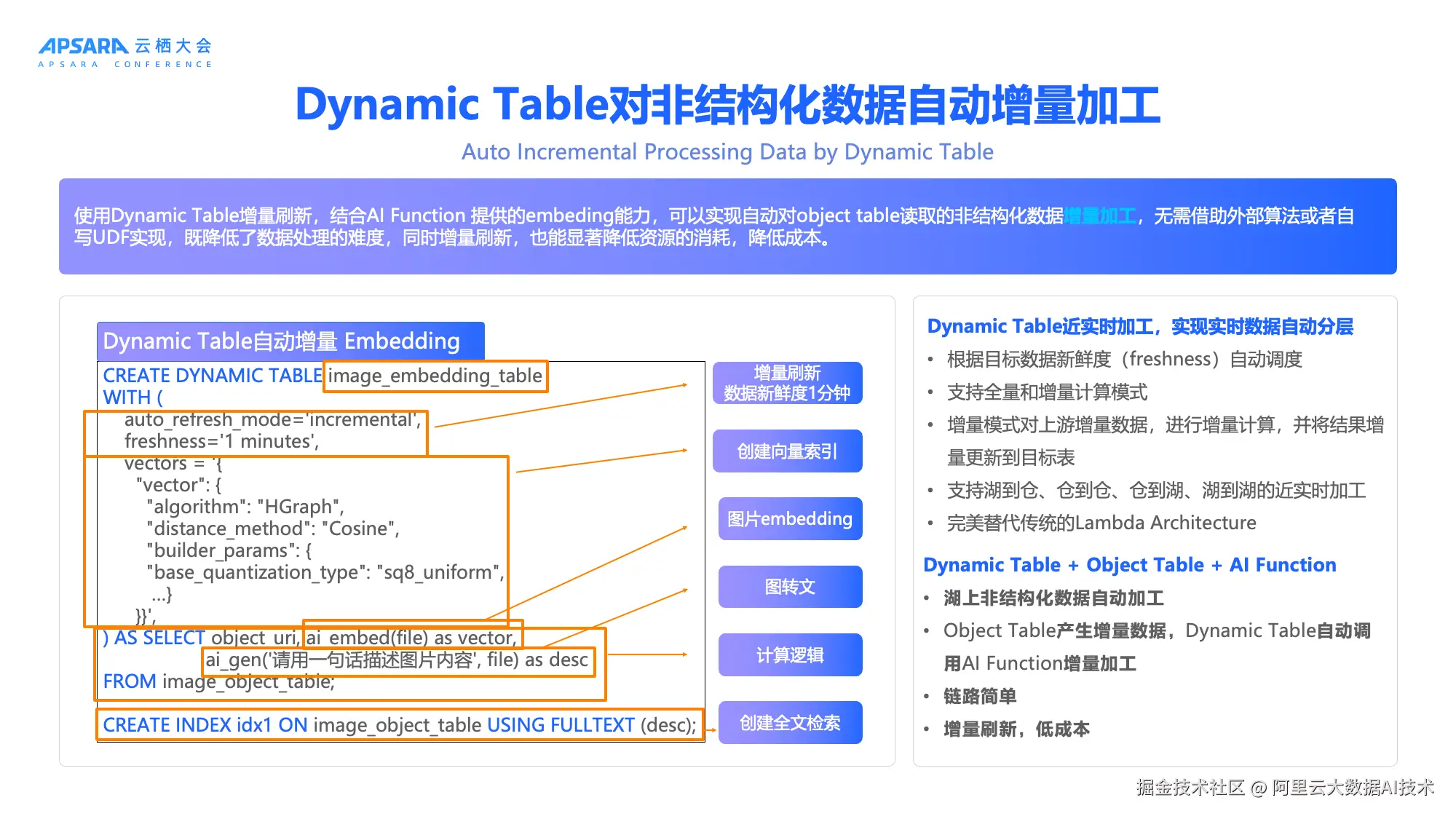Screen dimensions: 1456x819
Task: Click the highlighted 增量加工 link text
Action: coord(1099,216)
